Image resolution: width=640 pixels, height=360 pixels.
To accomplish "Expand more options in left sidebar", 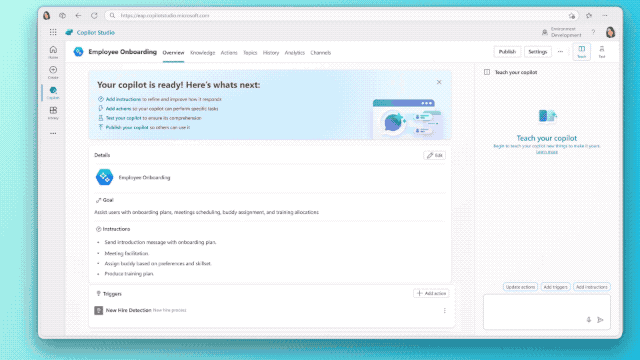I will (x=53, y=133).
